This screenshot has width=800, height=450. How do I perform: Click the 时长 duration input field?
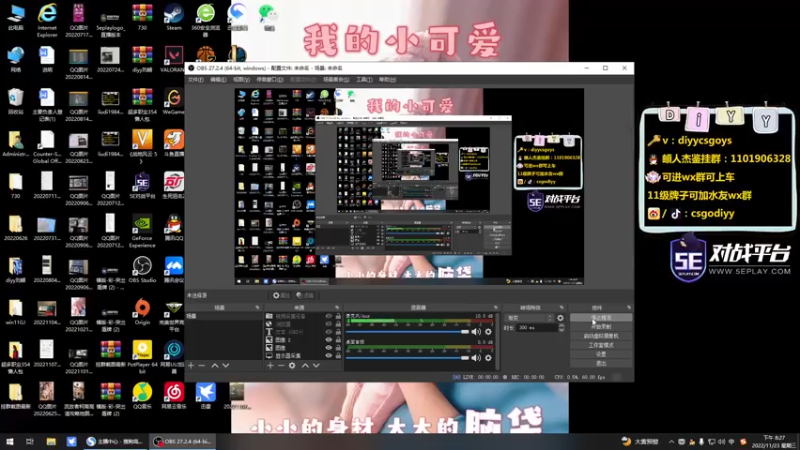pos(537,328)
